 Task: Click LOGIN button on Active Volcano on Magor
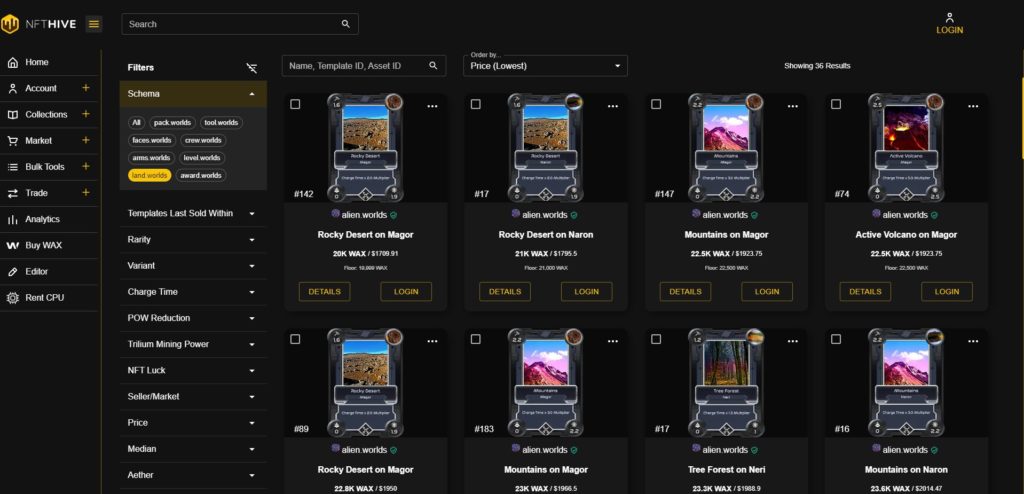947,291
